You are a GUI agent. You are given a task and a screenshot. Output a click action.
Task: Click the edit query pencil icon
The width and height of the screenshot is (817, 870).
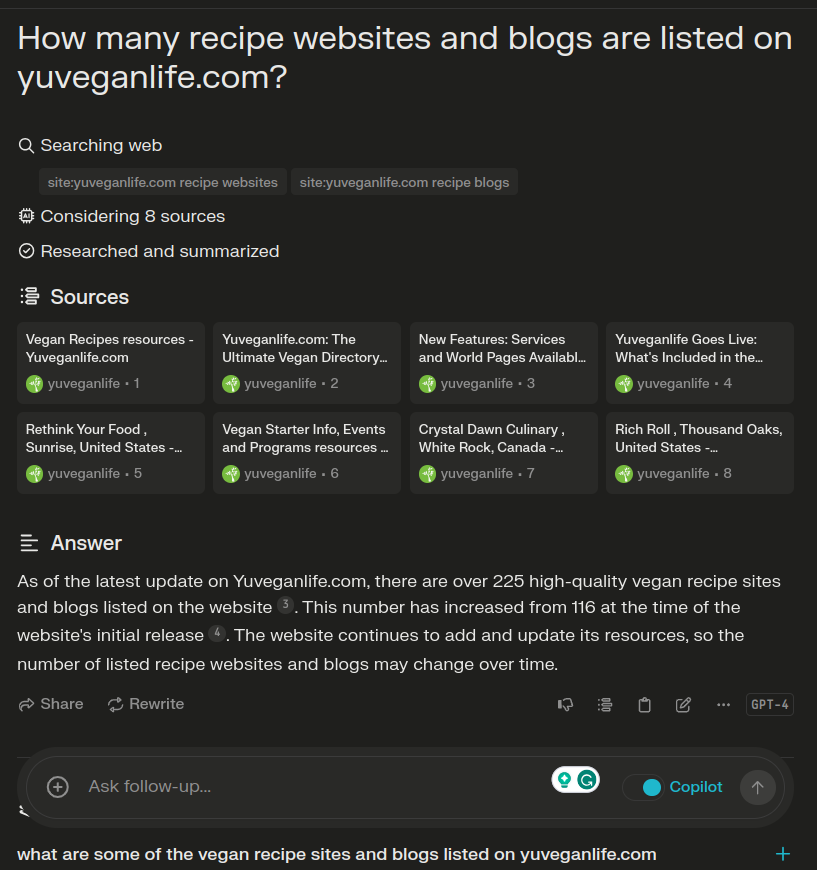click(x=683, y=705)
